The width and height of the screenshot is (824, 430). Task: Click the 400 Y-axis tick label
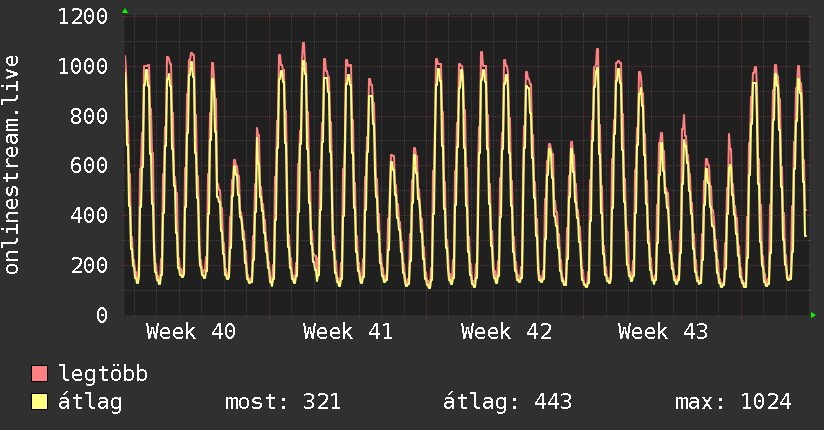pos(90,216)
